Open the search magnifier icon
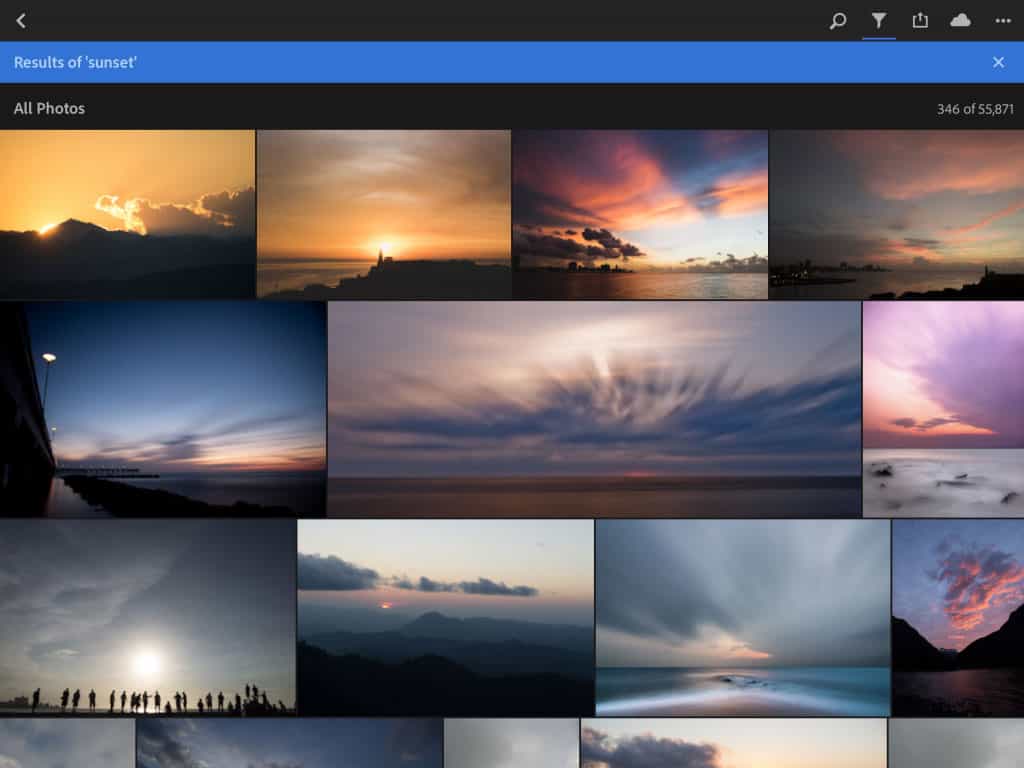Image resolution: width=1024 pixels, height=768 pixels. click(x=838, y=20)
